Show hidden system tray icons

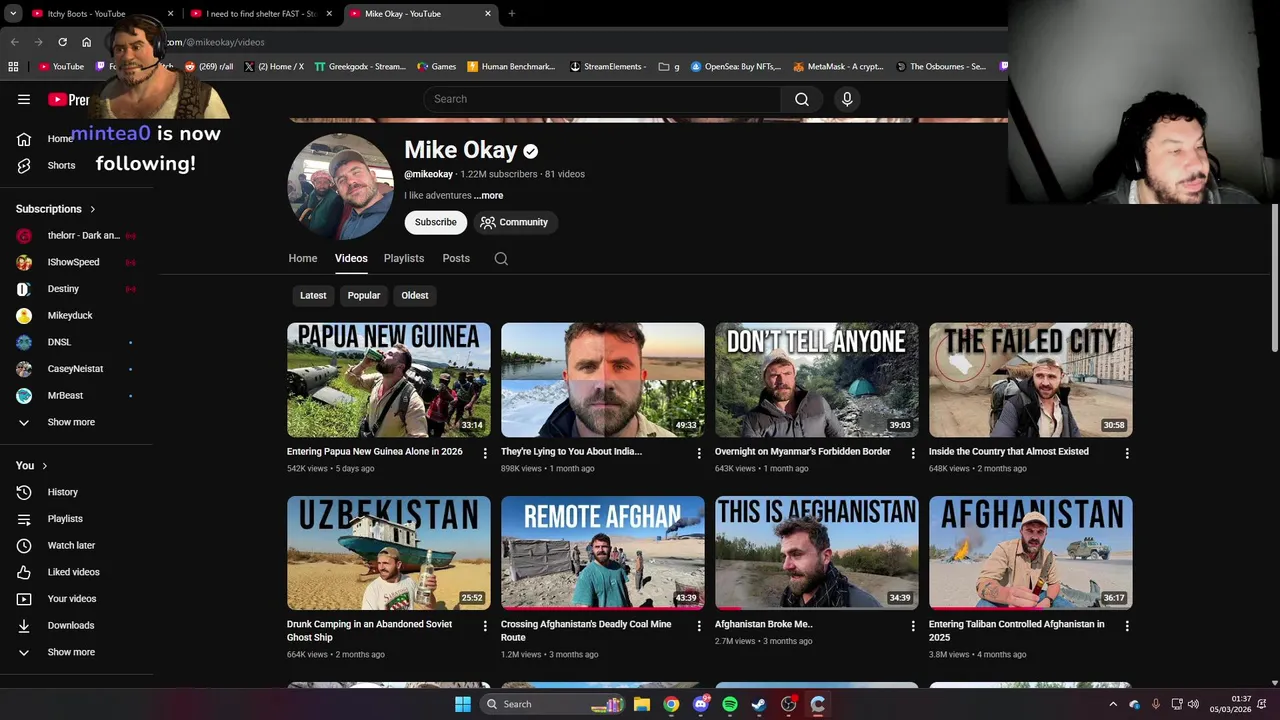pos(1113,704)
